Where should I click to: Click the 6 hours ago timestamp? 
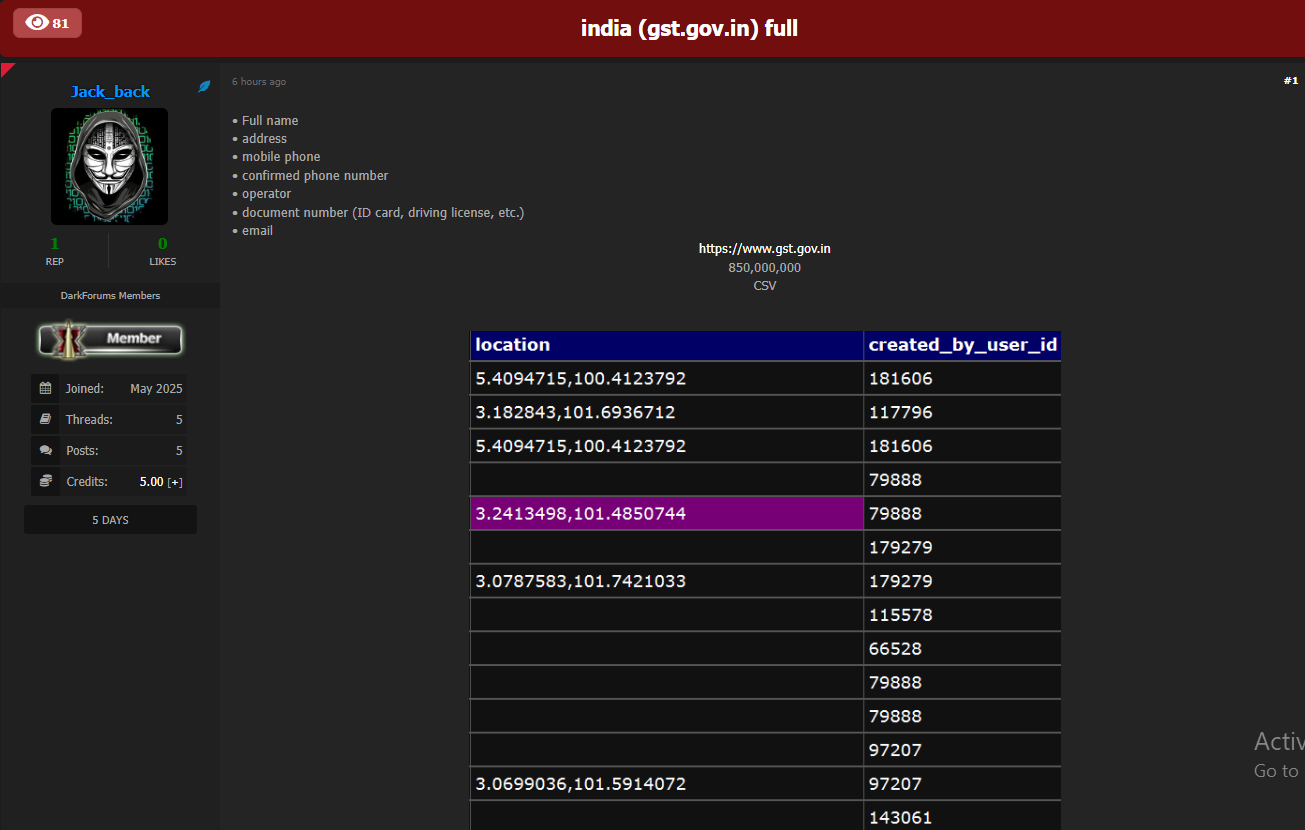point(259,82)
